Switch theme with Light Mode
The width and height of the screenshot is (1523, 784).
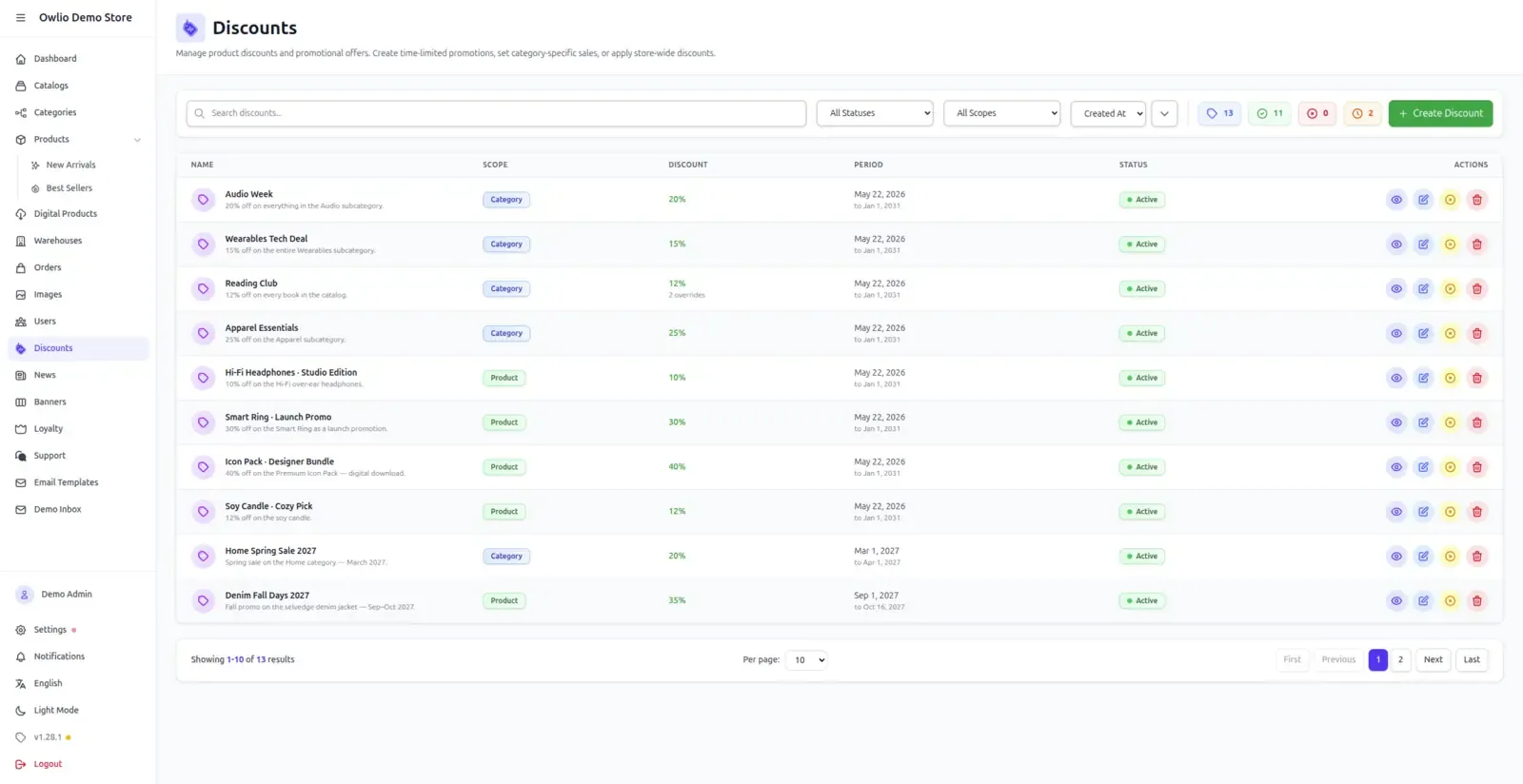78,711
